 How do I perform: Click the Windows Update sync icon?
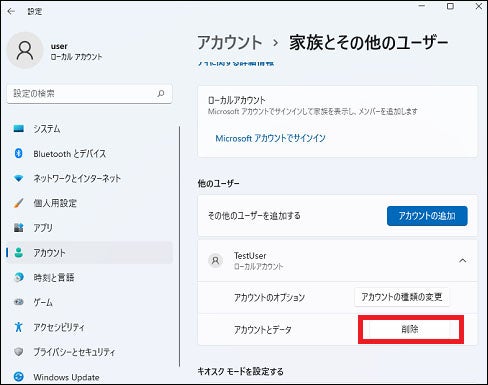coord(19,377)
